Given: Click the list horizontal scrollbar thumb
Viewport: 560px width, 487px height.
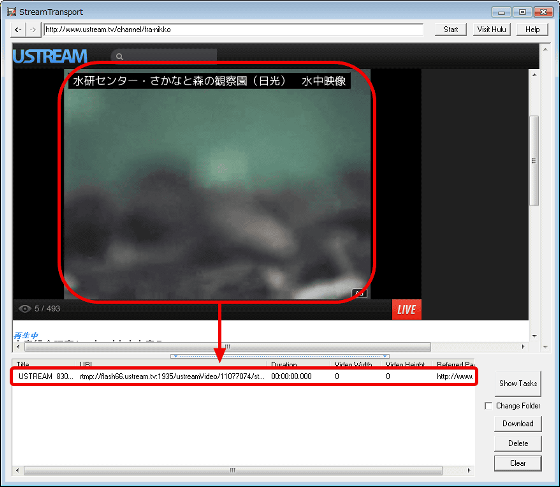Looking at the screenshot, I should click(x=233, y=470).
